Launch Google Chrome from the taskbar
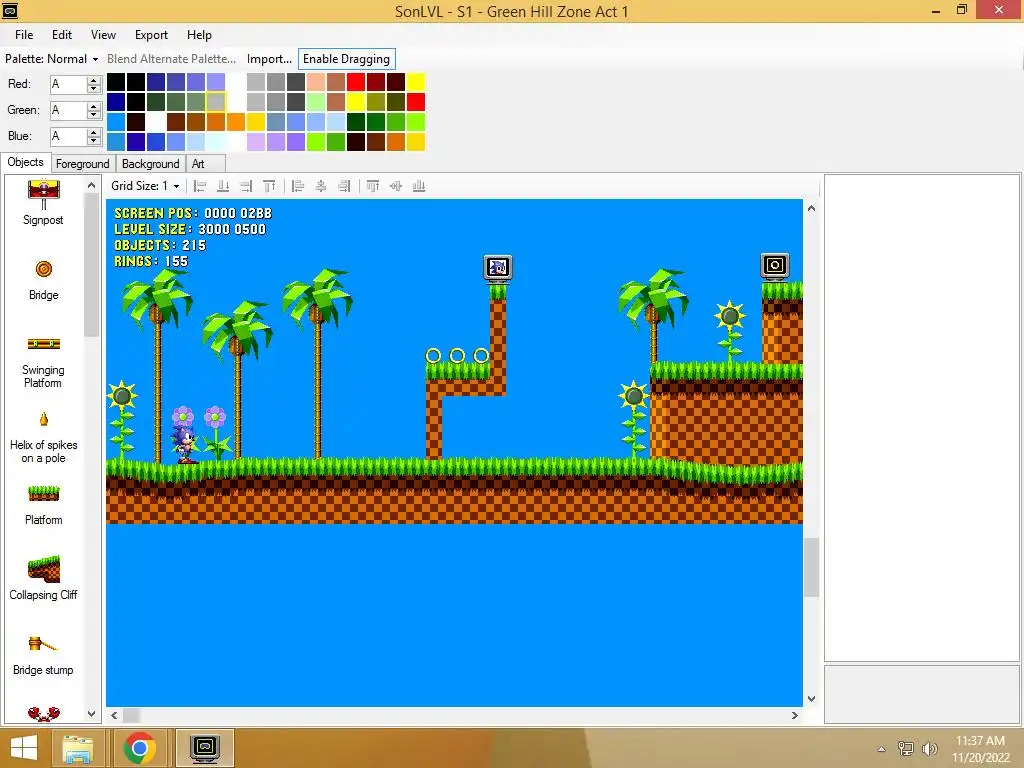1024x768 pixels. click(x=139, y=748)
